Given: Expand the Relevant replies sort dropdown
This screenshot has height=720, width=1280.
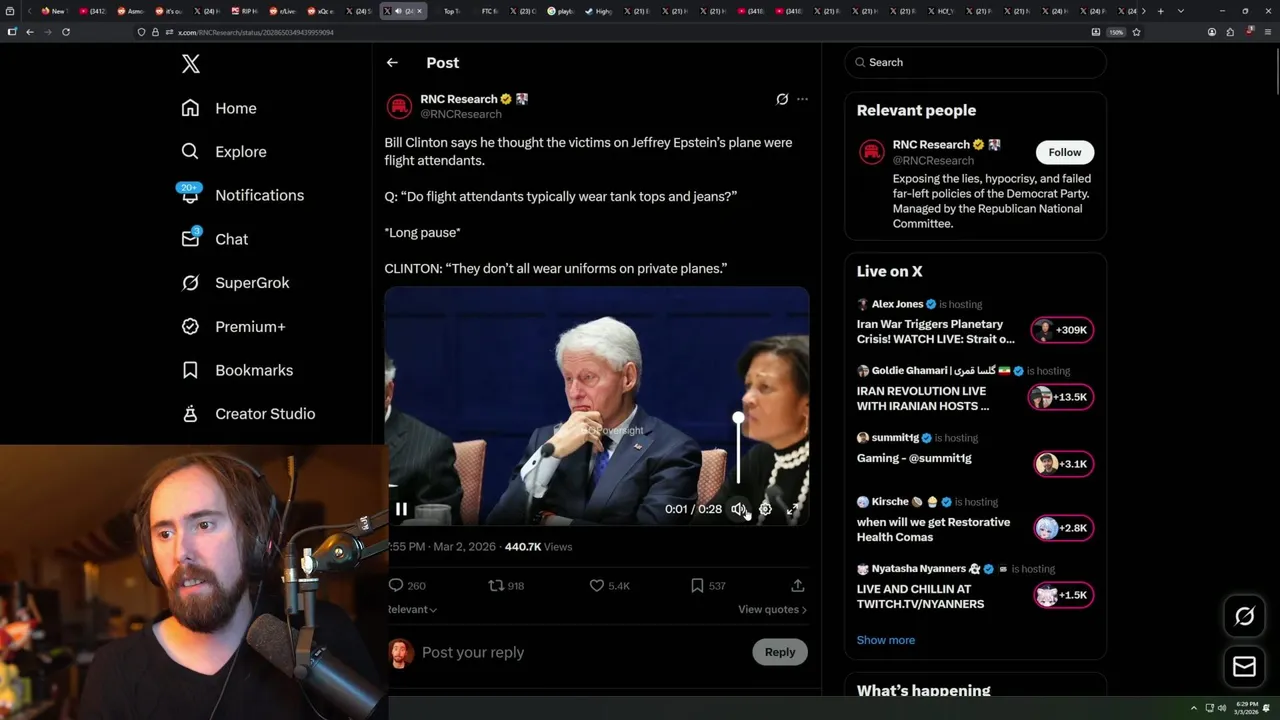Looking at the screenshot, I should tap(412, 609).
